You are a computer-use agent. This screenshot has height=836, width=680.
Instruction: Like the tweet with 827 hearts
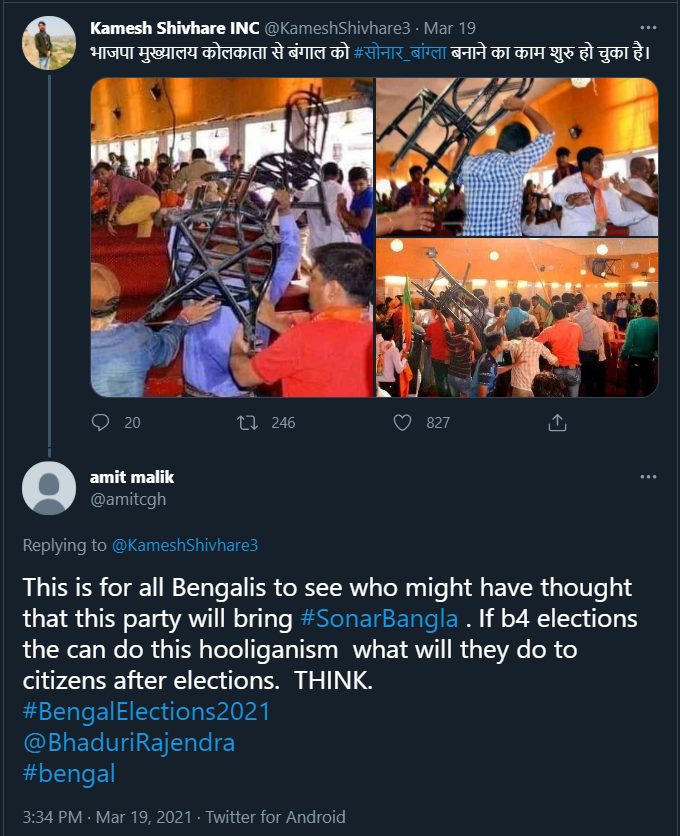402,423
